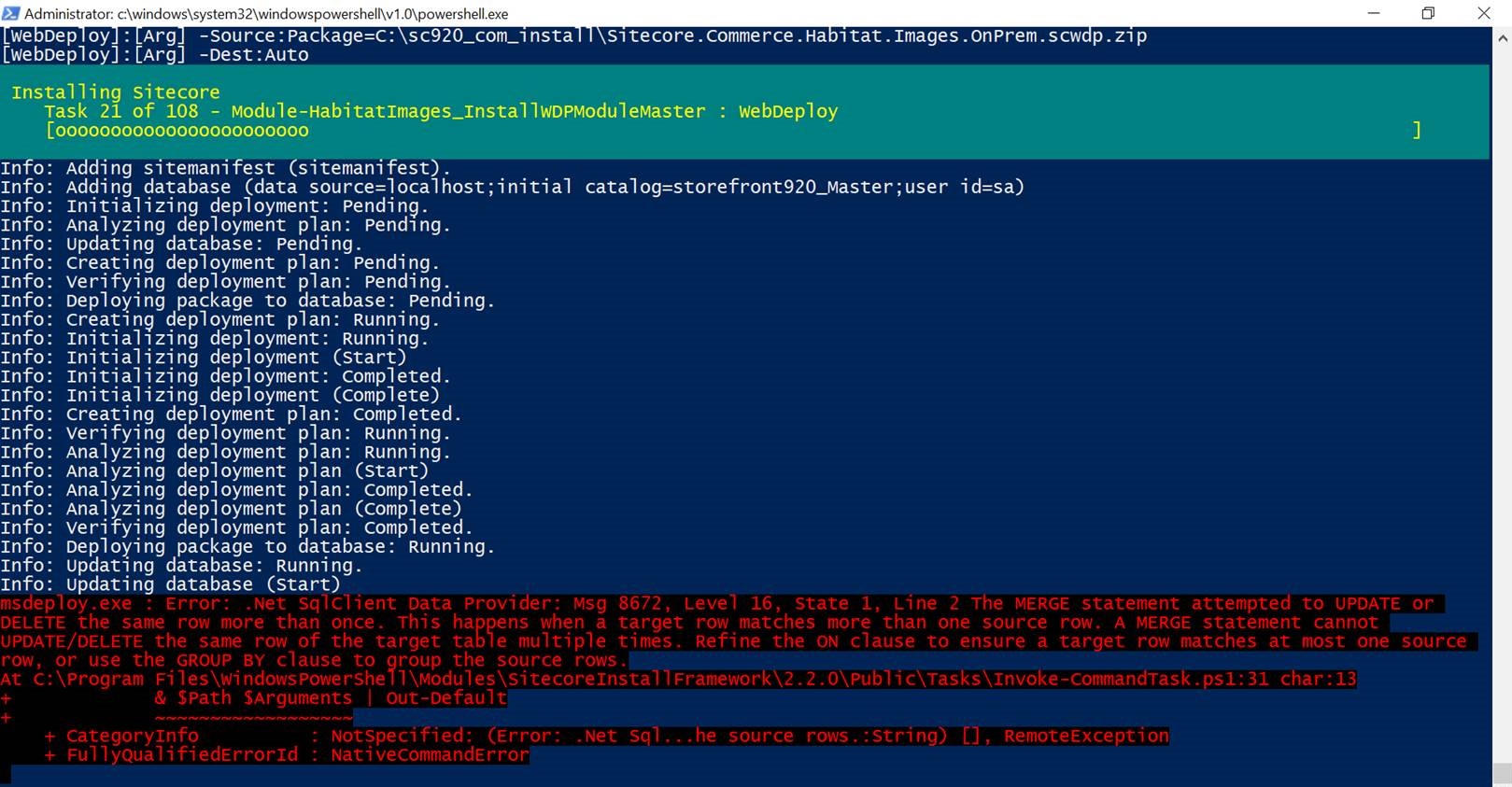This screenshot has width=1512, height=787.
Task: Select the NativeCommandError identifier text
Action: click(x=429, y=754)
